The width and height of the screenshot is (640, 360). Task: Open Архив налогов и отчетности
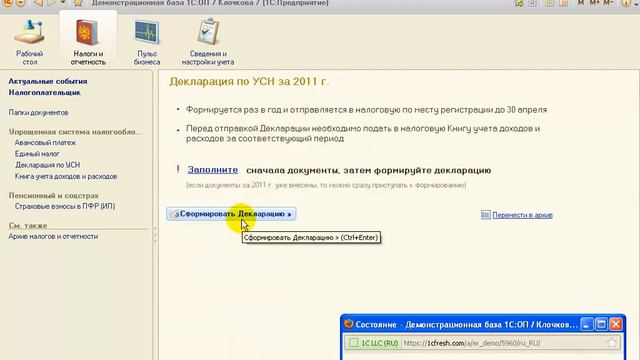53,236
